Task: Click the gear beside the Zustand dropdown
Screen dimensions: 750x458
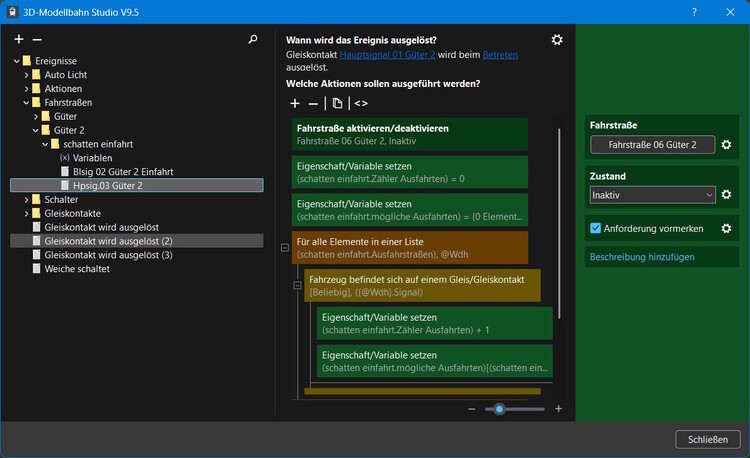Action: [x=727, y=194]
